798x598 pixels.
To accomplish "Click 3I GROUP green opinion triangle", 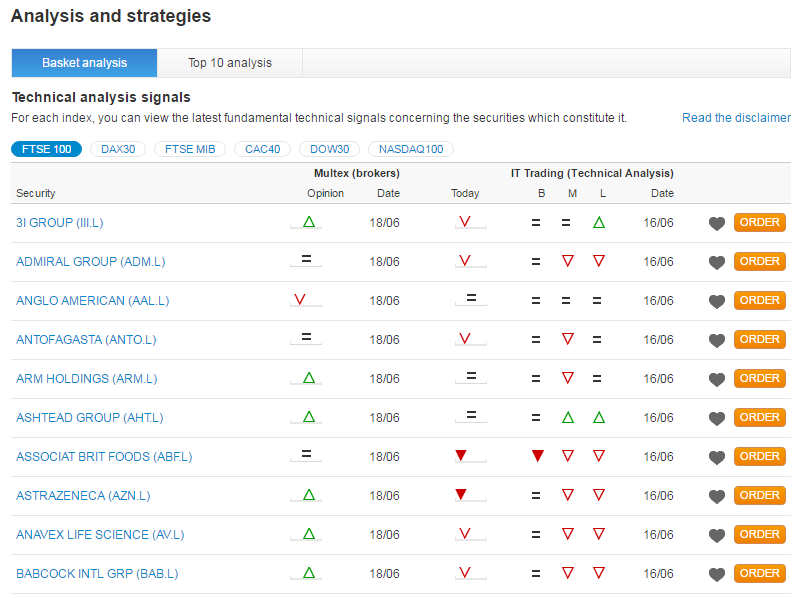I will click(x=309, y=221).
